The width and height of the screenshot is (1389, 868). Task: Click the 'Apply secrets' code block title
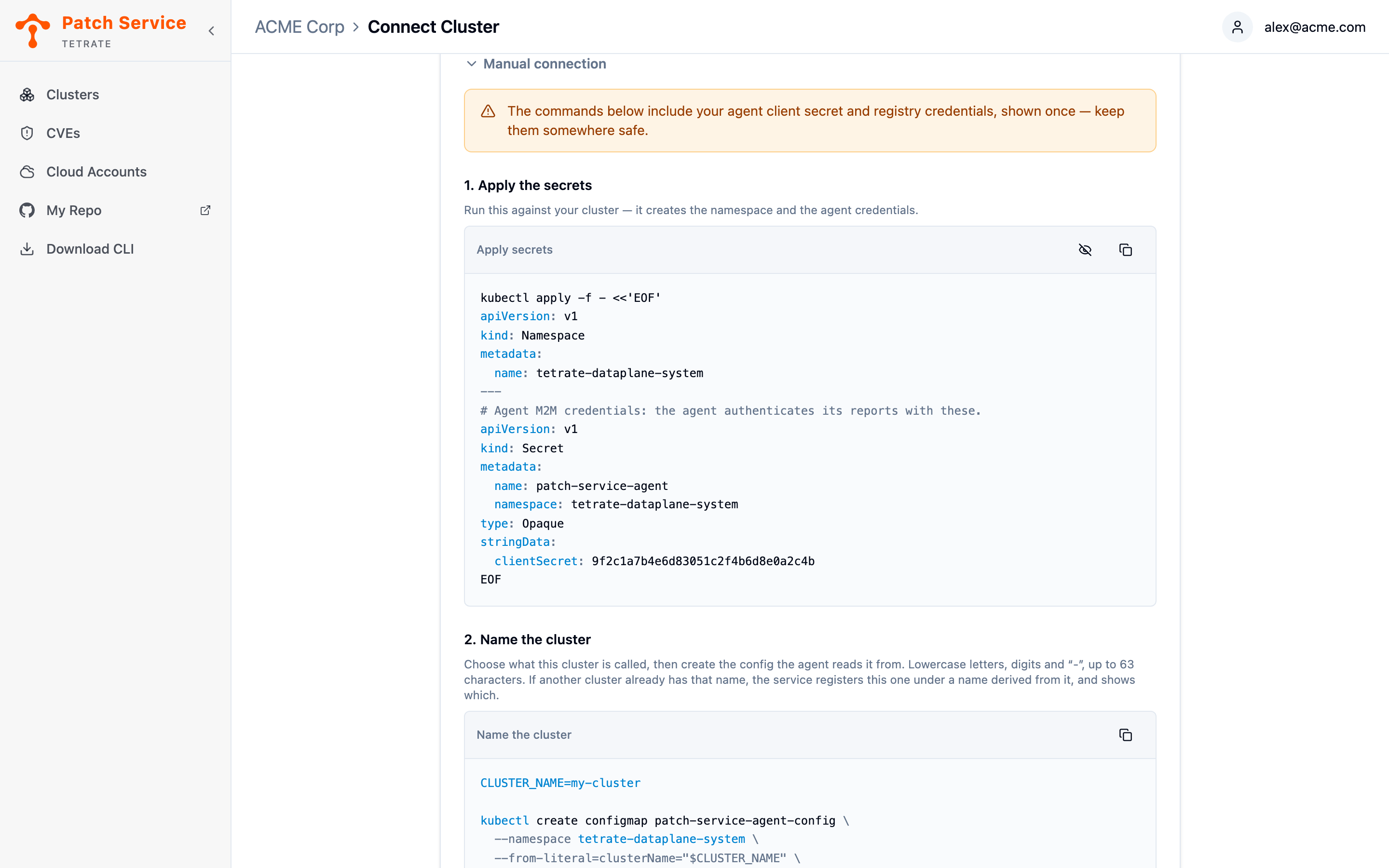(x=514, y=250)
